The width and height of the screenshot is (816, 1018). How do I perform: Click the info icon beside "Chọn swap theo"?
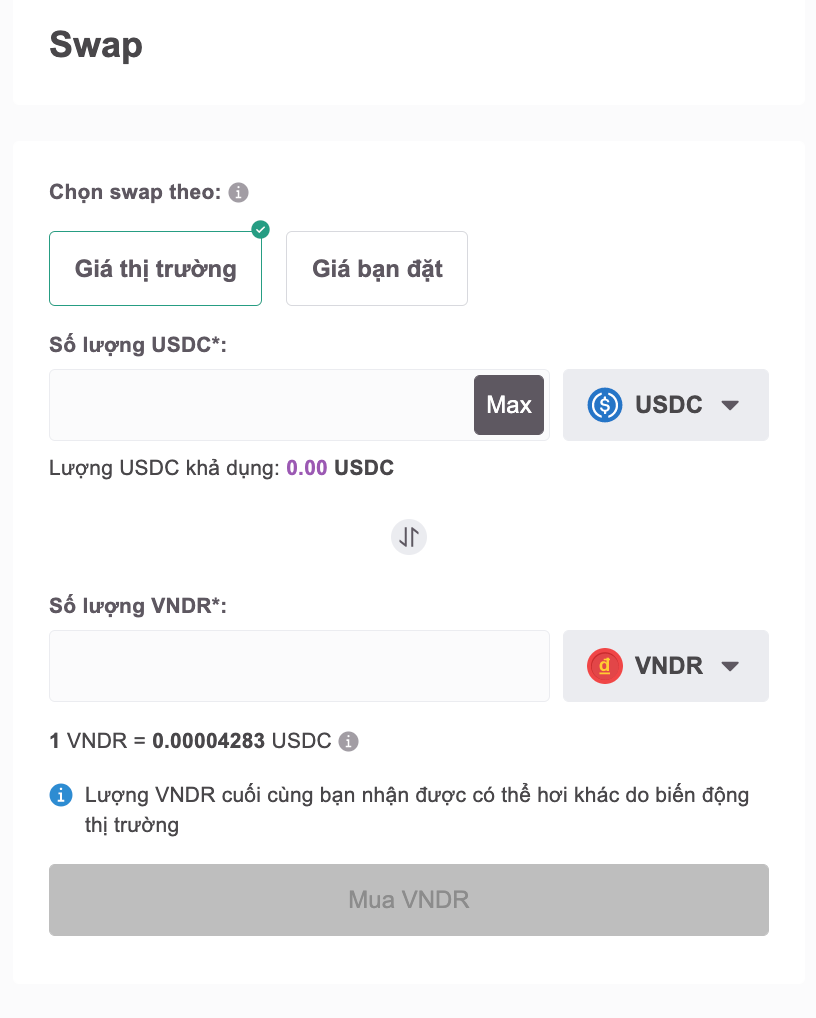pos(237,192)
